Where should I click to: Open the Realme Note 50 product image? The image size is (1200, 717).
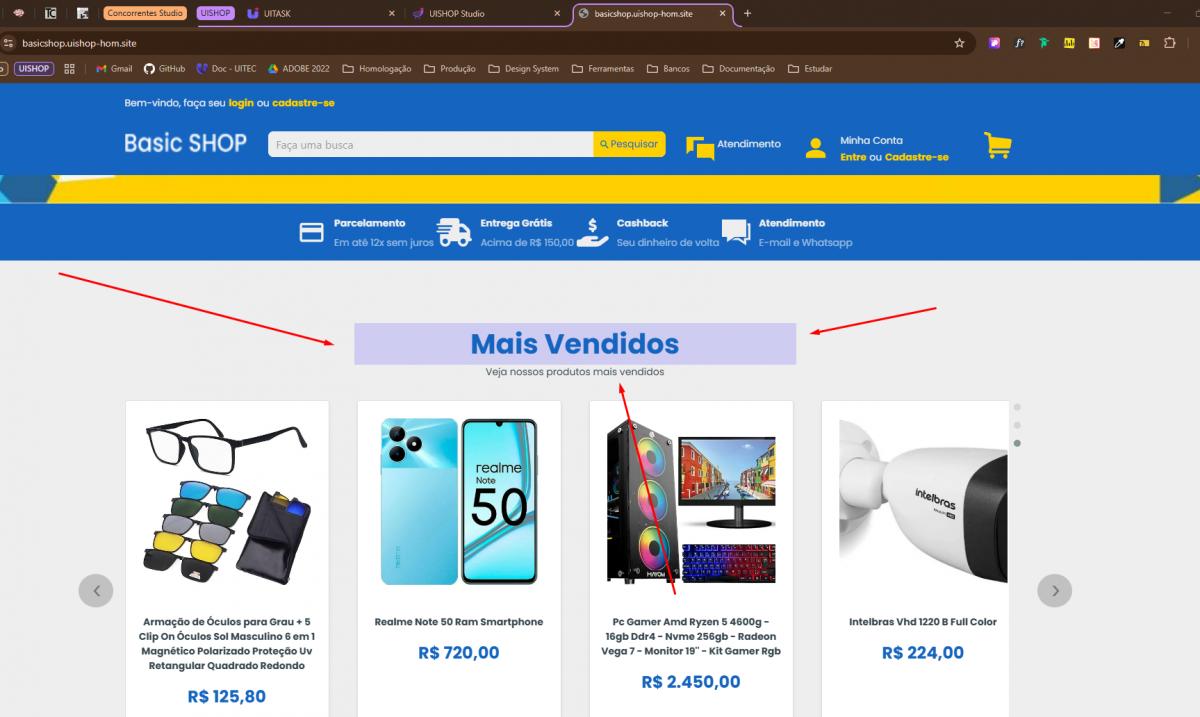(459, 502)
